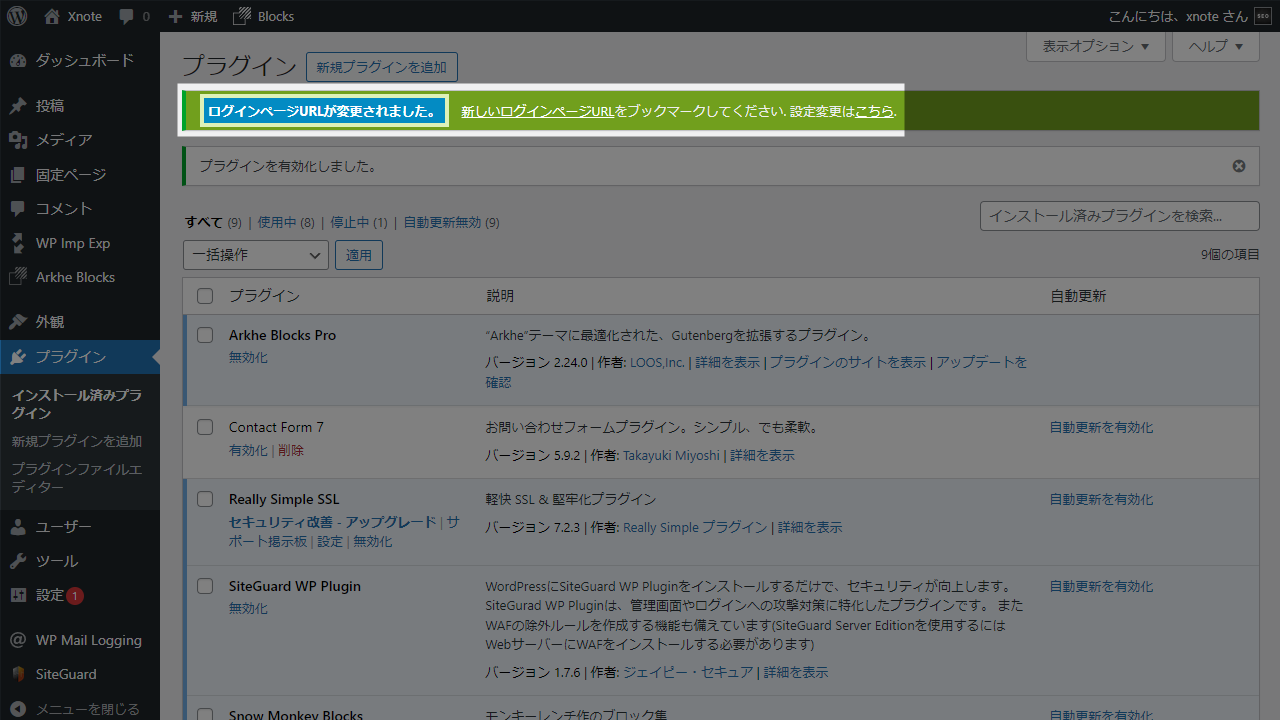Viewport: 1280px width, 720px height.
Task: Deactivate SiteGuard WP Plugin via 無効化
Action: pos(248,608)
